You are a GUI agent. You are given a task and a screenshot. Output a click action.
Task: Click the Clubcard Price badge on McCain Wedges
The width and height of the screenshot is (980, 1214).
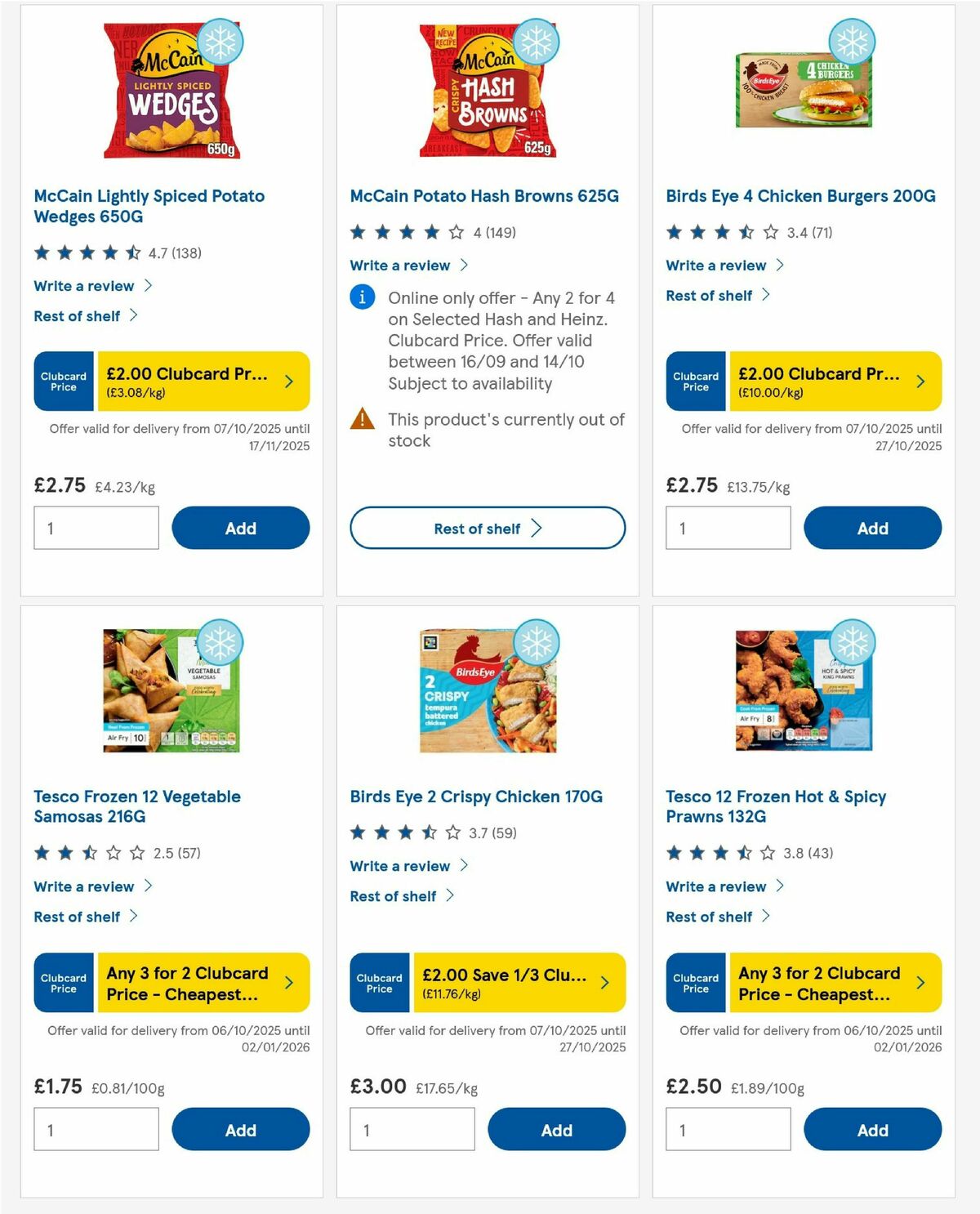point(63,381)
